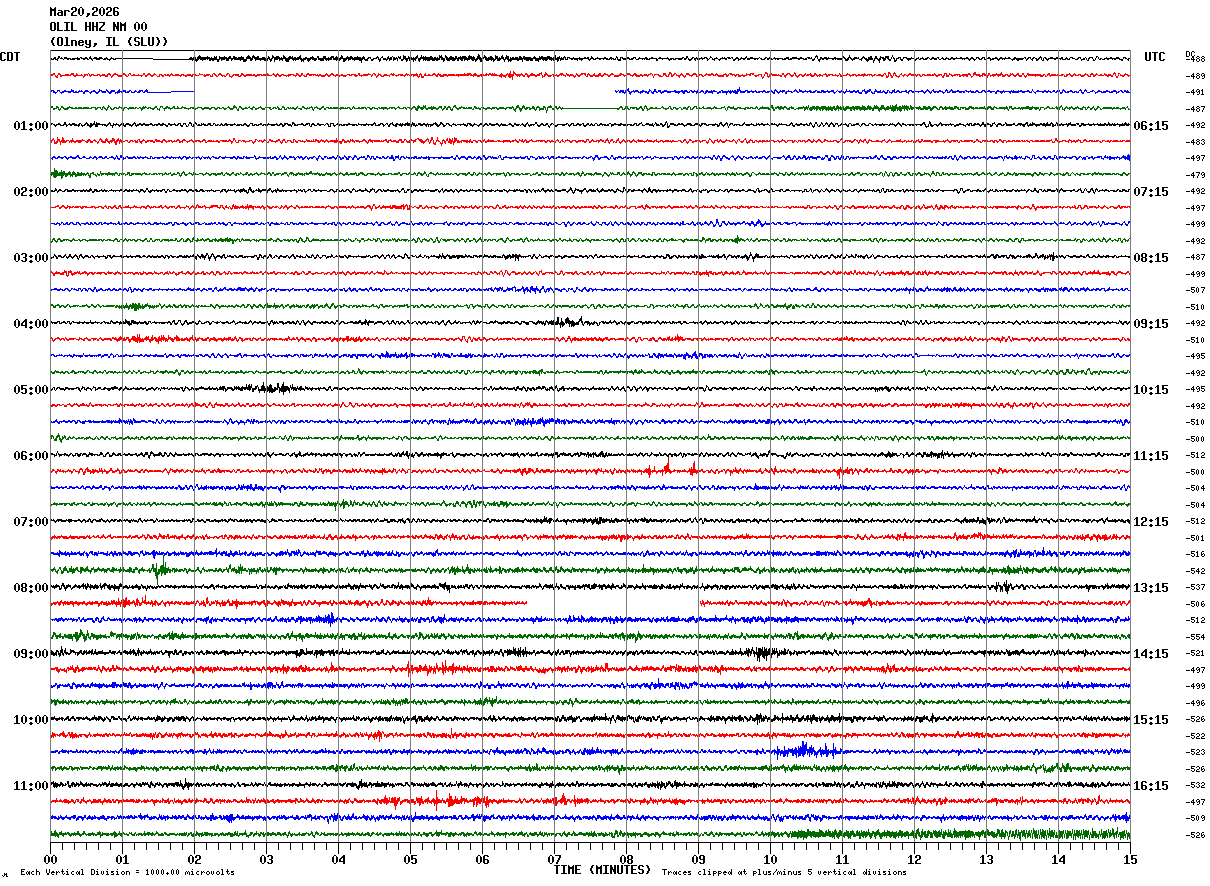1210x886 pixels.
Task: Click minute 05 on the bottom axis
Action: pyautogui.click(x=410, y=859)
